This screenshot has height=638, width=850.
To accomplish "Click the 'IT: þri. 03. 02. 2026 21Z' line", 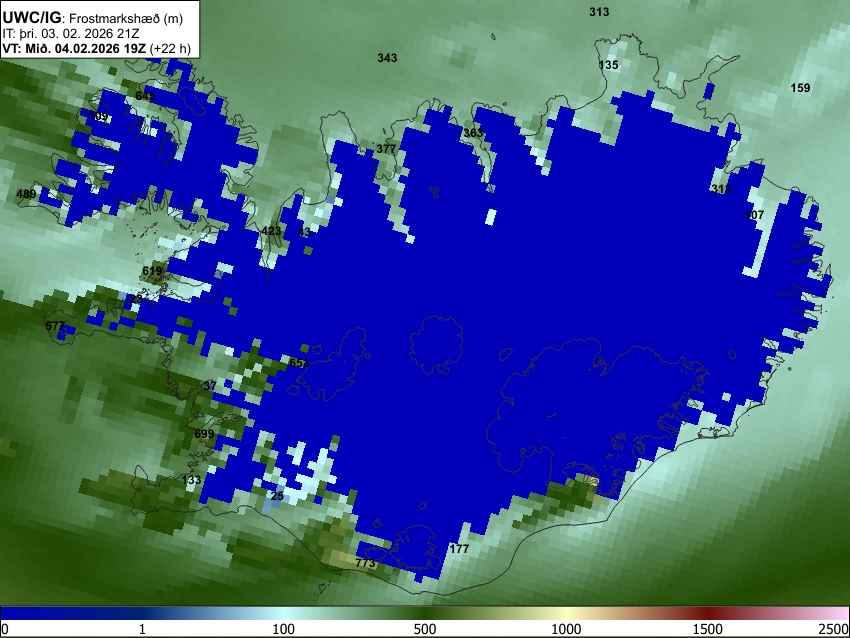I will point(70,34).
